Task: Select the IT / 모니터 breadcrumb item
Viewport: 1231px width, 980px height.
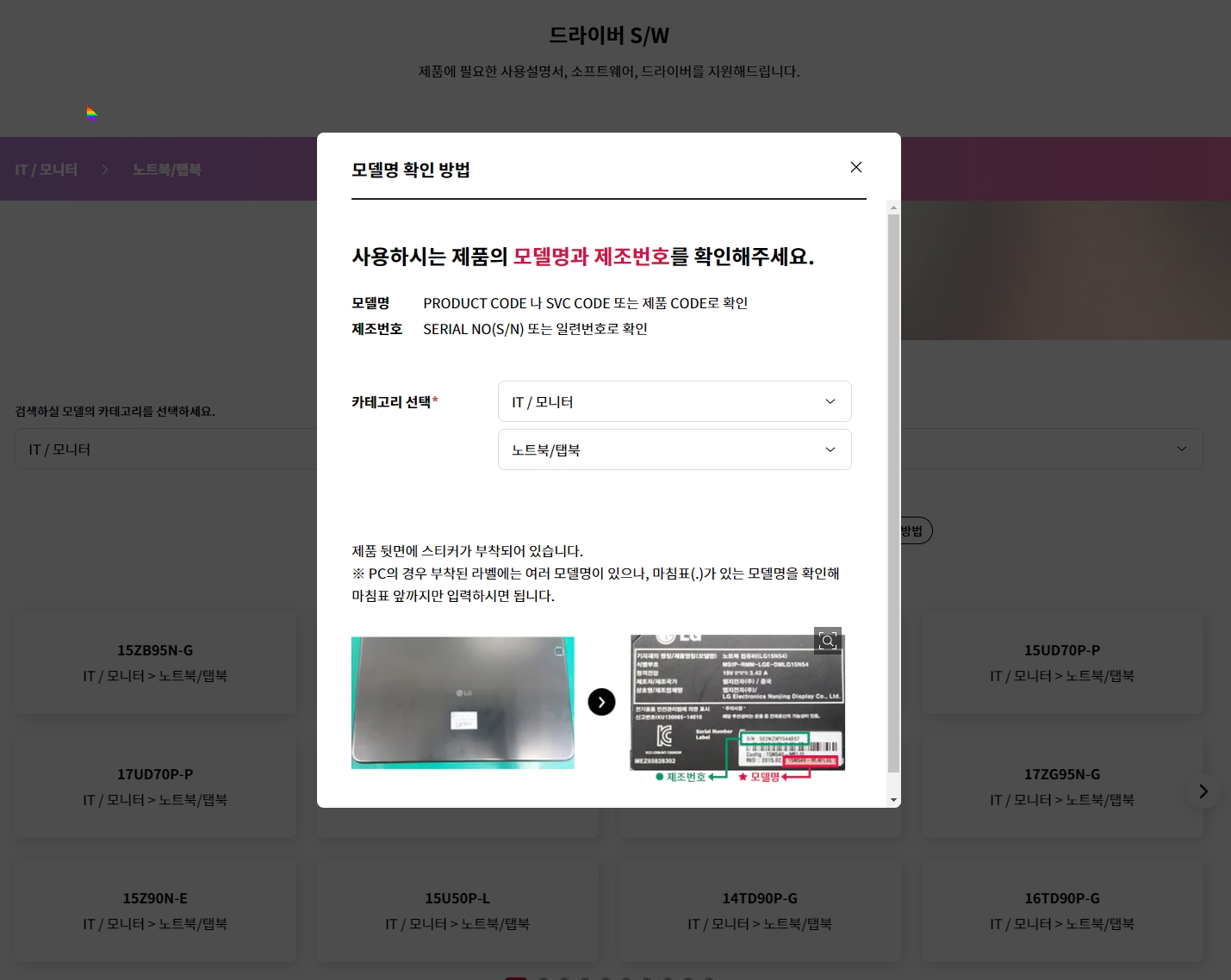Action: click(45, 169)
